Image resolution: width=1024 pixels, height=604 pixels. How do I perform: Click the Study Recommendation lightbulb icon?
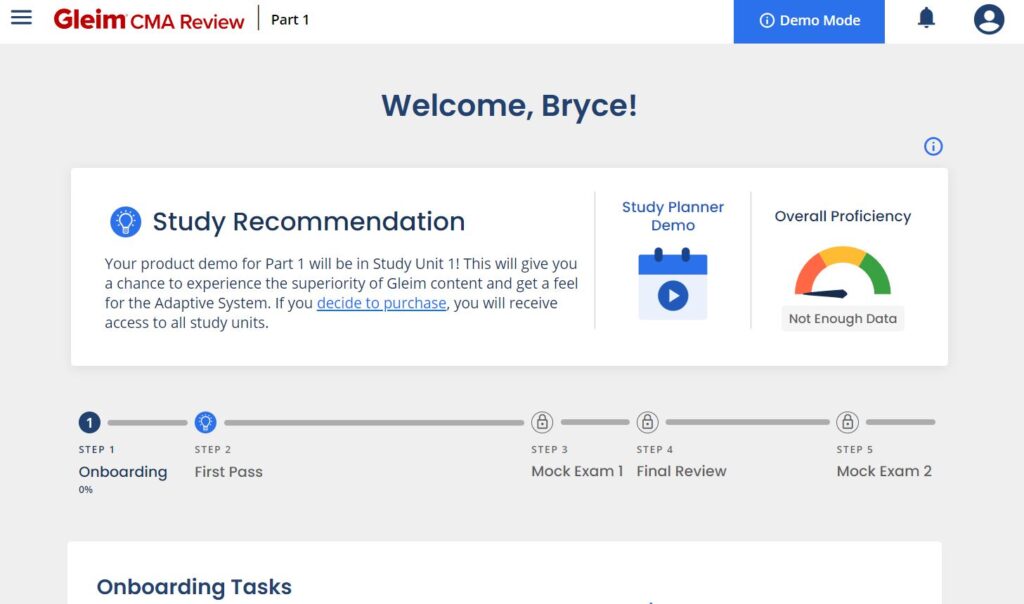124,222
